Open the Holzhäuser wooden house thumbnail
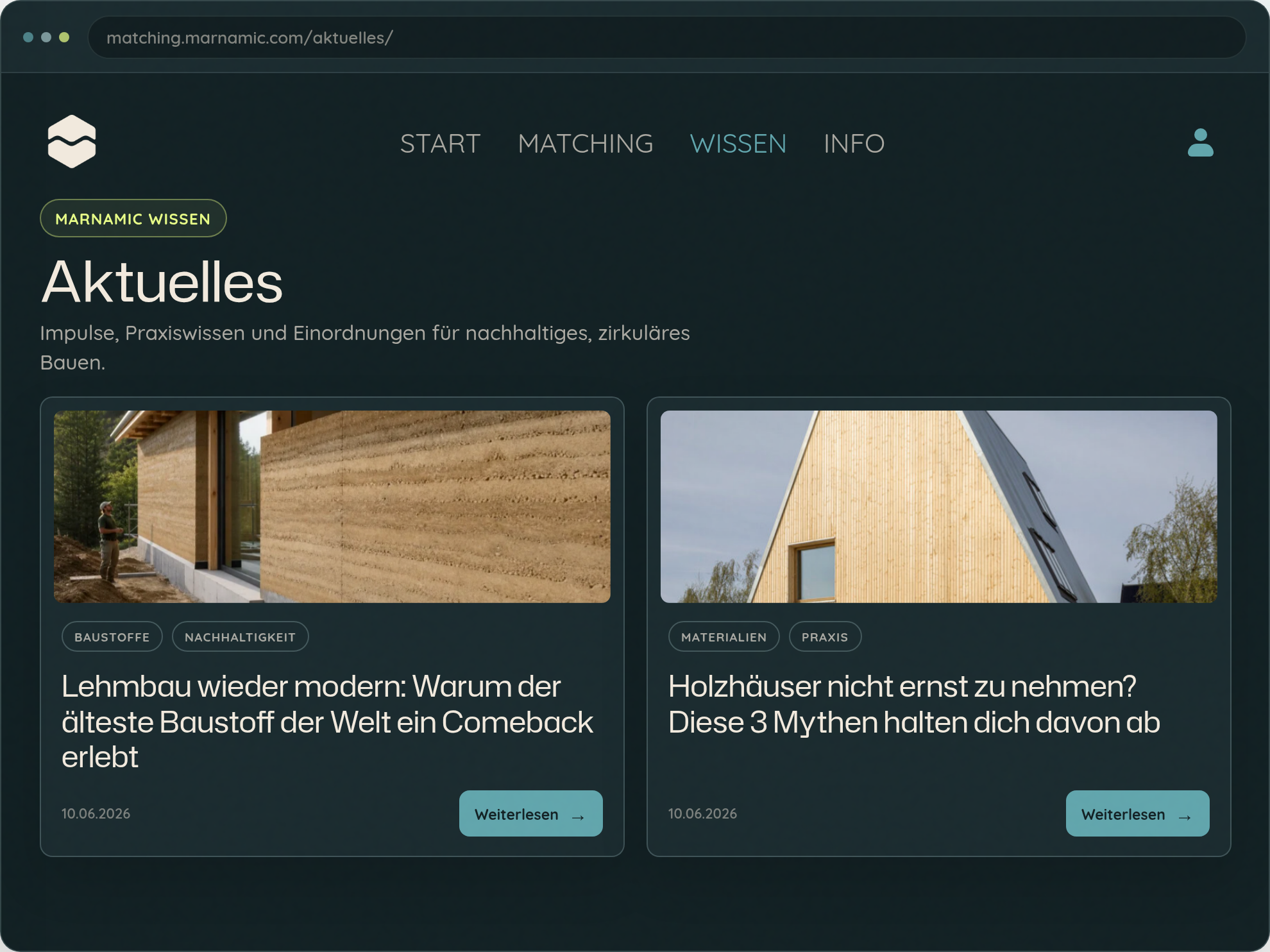The width and height of the screenshot is (1270, 952). pyautogui.click(x=939, y=507)
